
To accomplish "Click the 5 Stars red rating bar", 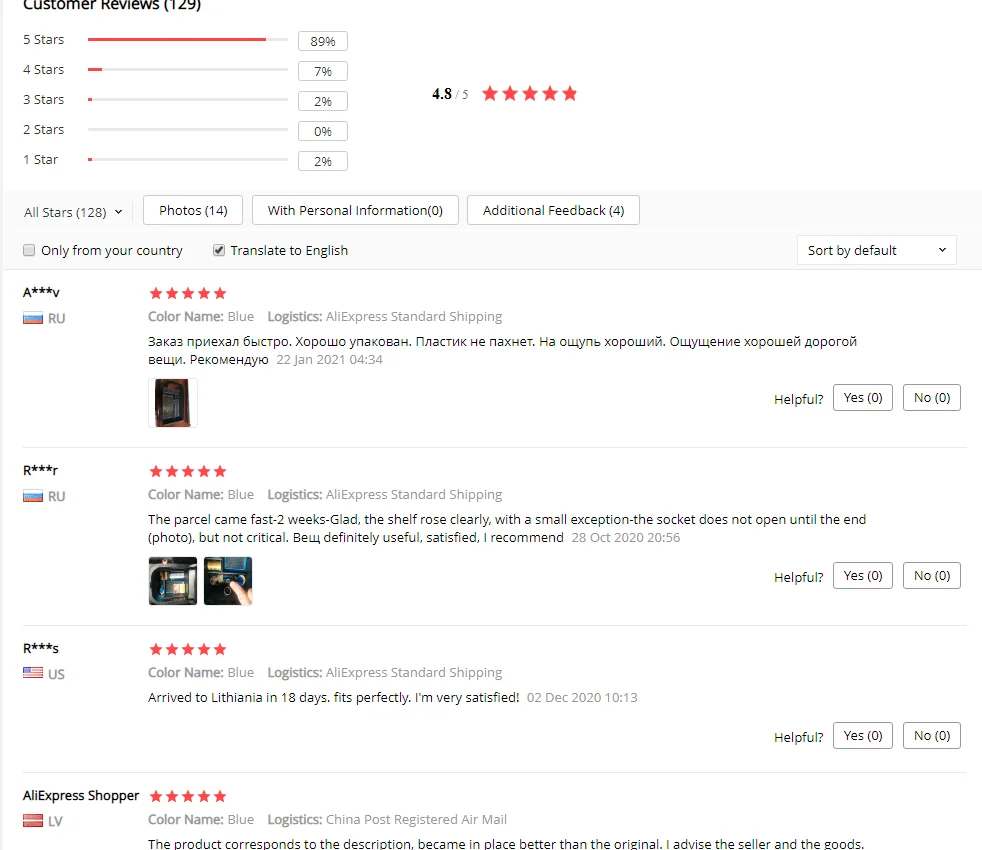I will click(177, 39).
